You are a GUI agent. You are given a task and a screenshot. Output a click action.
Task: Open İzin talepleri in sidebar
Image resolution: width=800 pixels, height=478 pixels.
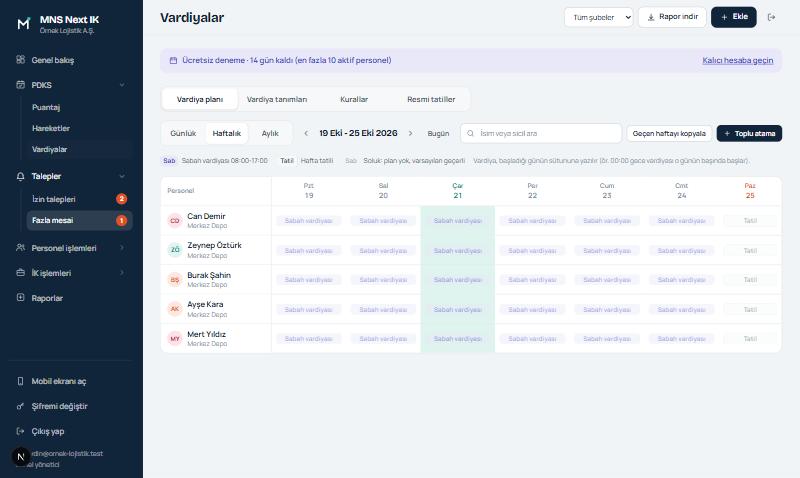[x=80, y=199]
